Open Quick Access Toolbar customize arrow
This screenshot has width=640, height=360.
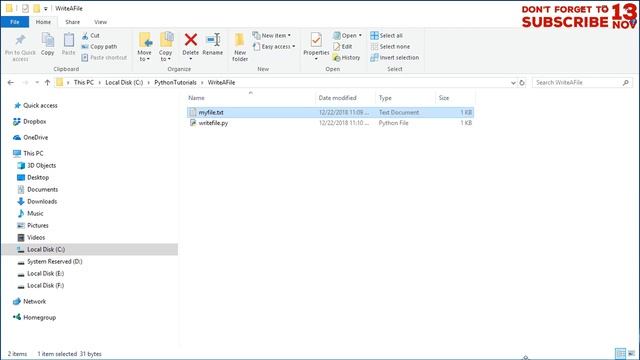click(x=46, y=8)
